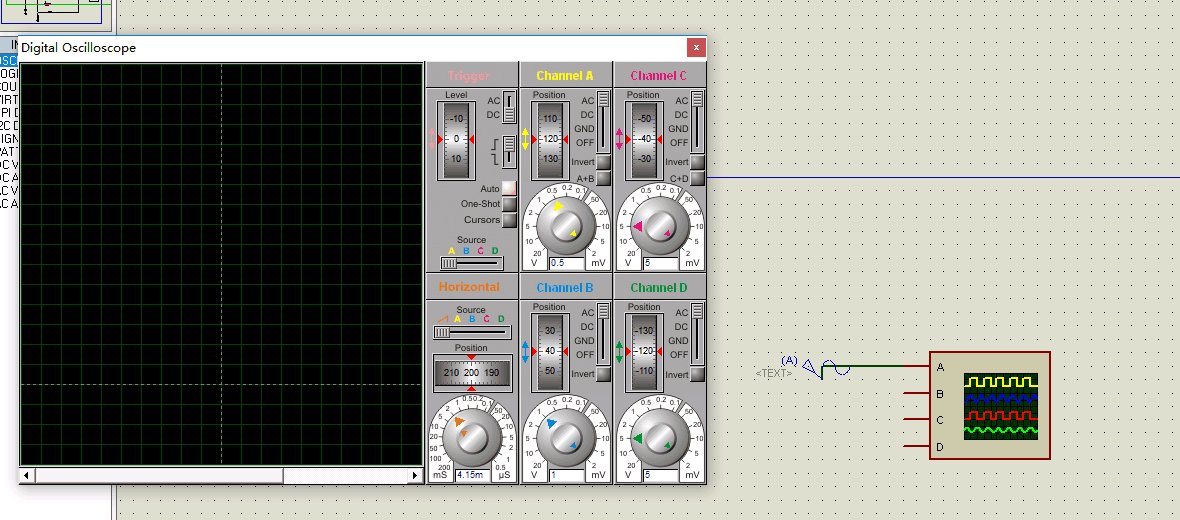Toggle the C+D sum button
Viewport: 1180px width, 520px height.
[x=697, y=179]
